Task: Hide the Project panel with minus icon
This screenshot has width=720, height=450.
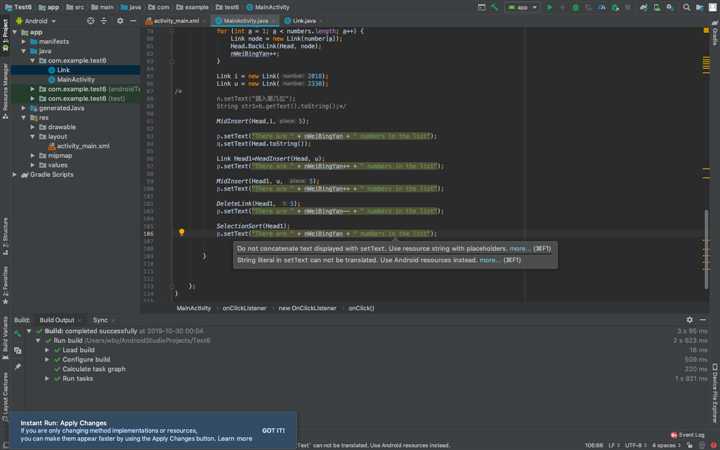Action: (133, 21)
